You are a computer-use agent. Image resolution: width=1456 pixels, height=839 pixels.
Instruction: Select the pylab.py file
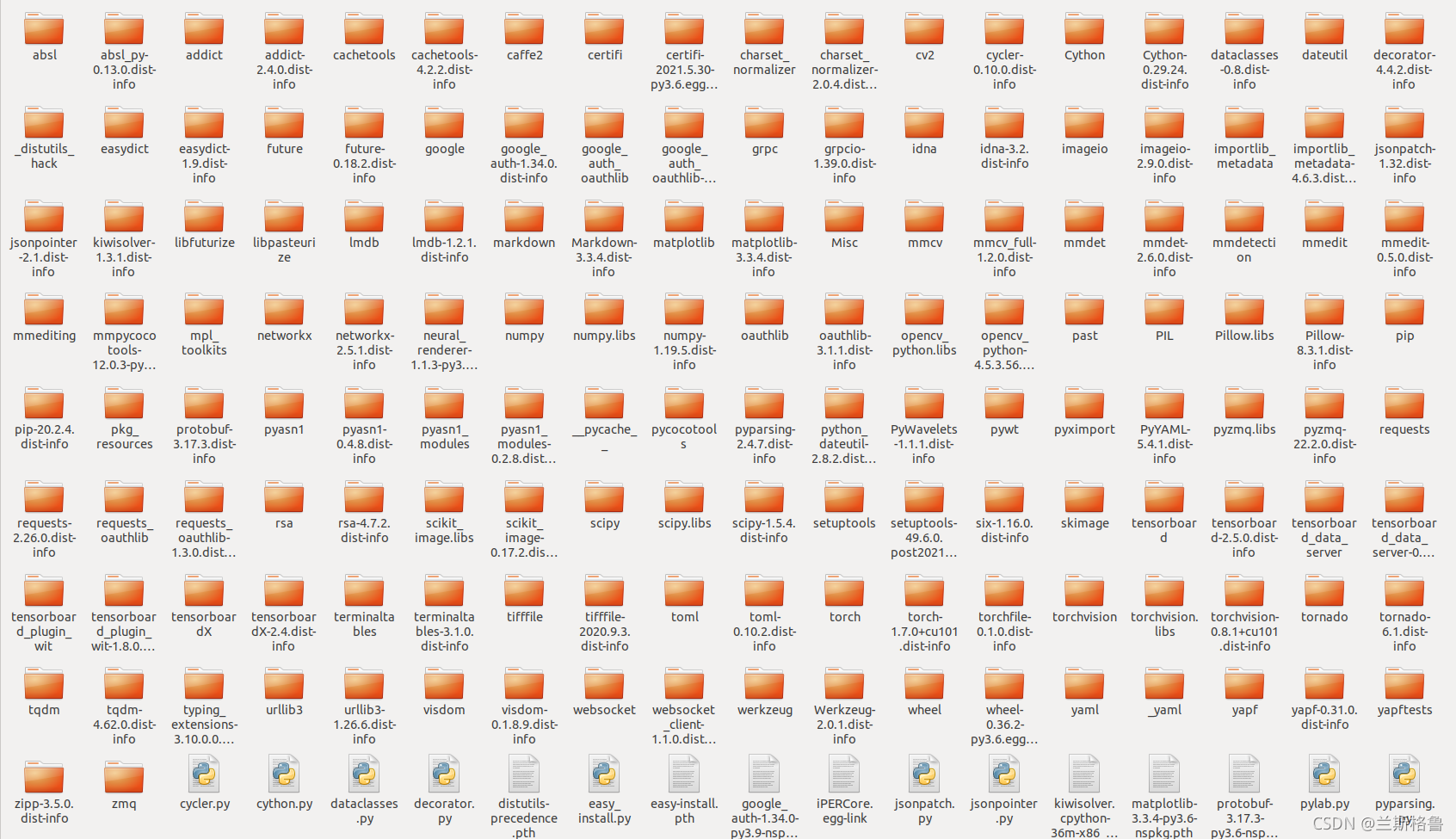(1324, 774)
